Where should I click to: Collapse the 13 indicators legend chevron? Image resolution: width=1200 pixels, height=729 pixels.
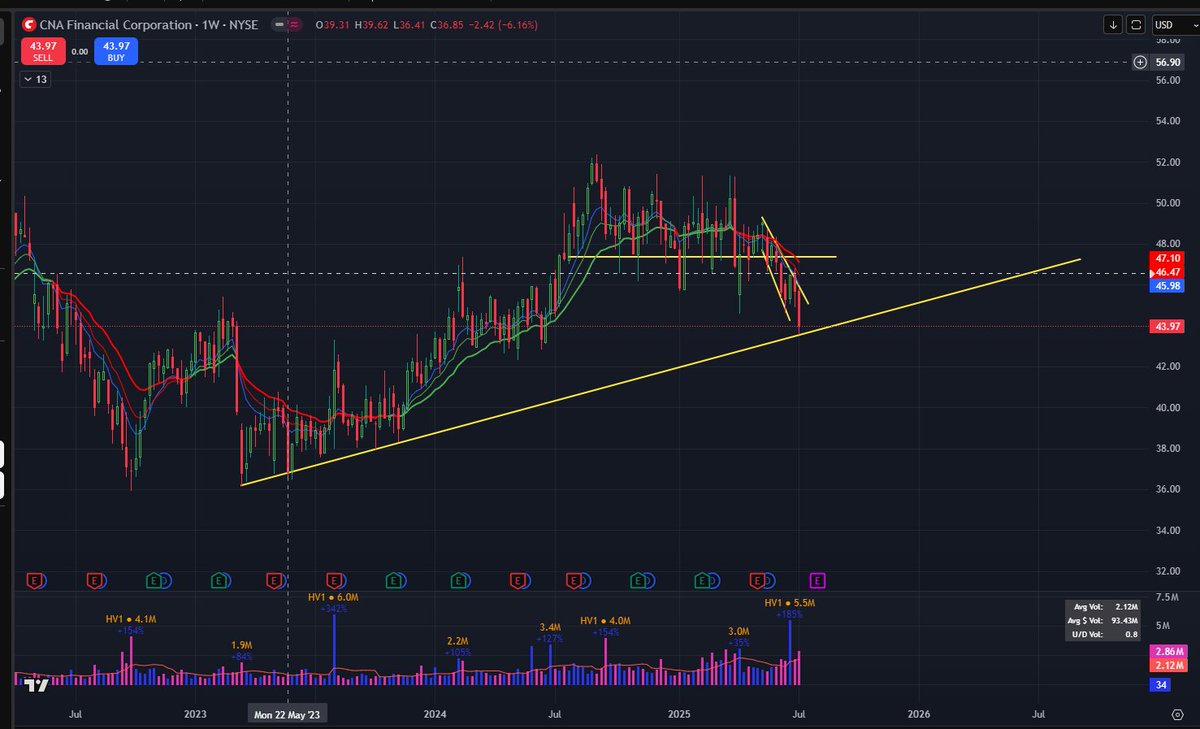pos(36,79)
